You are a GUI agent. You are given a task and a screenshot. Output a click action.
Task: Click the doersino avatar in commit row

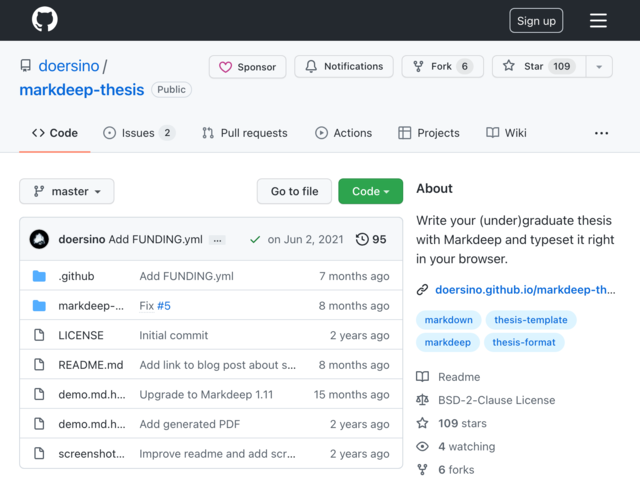click(x=39, y=239)
